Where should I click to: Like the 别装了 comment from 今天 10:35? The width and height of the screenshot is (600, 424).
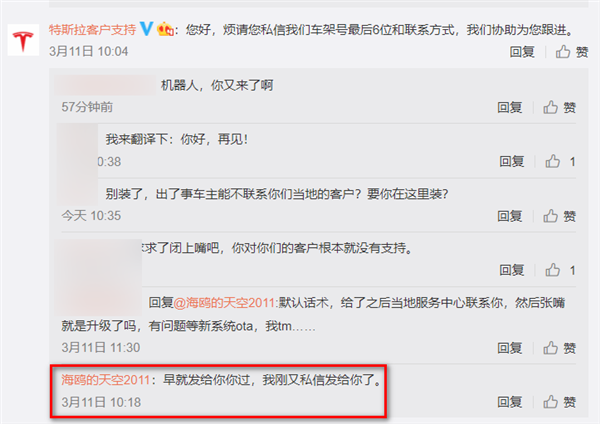[559, 216]
